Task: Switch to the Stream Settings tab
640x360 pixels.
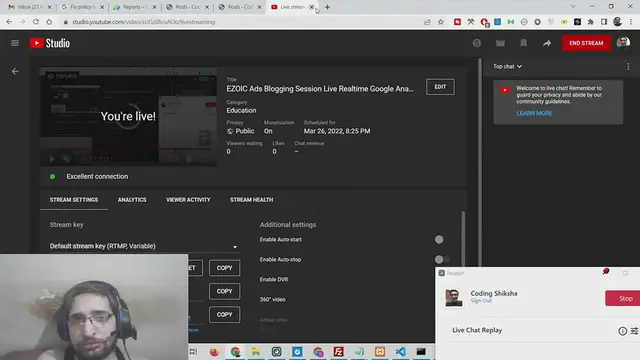Action: click(x=74, y=200)
